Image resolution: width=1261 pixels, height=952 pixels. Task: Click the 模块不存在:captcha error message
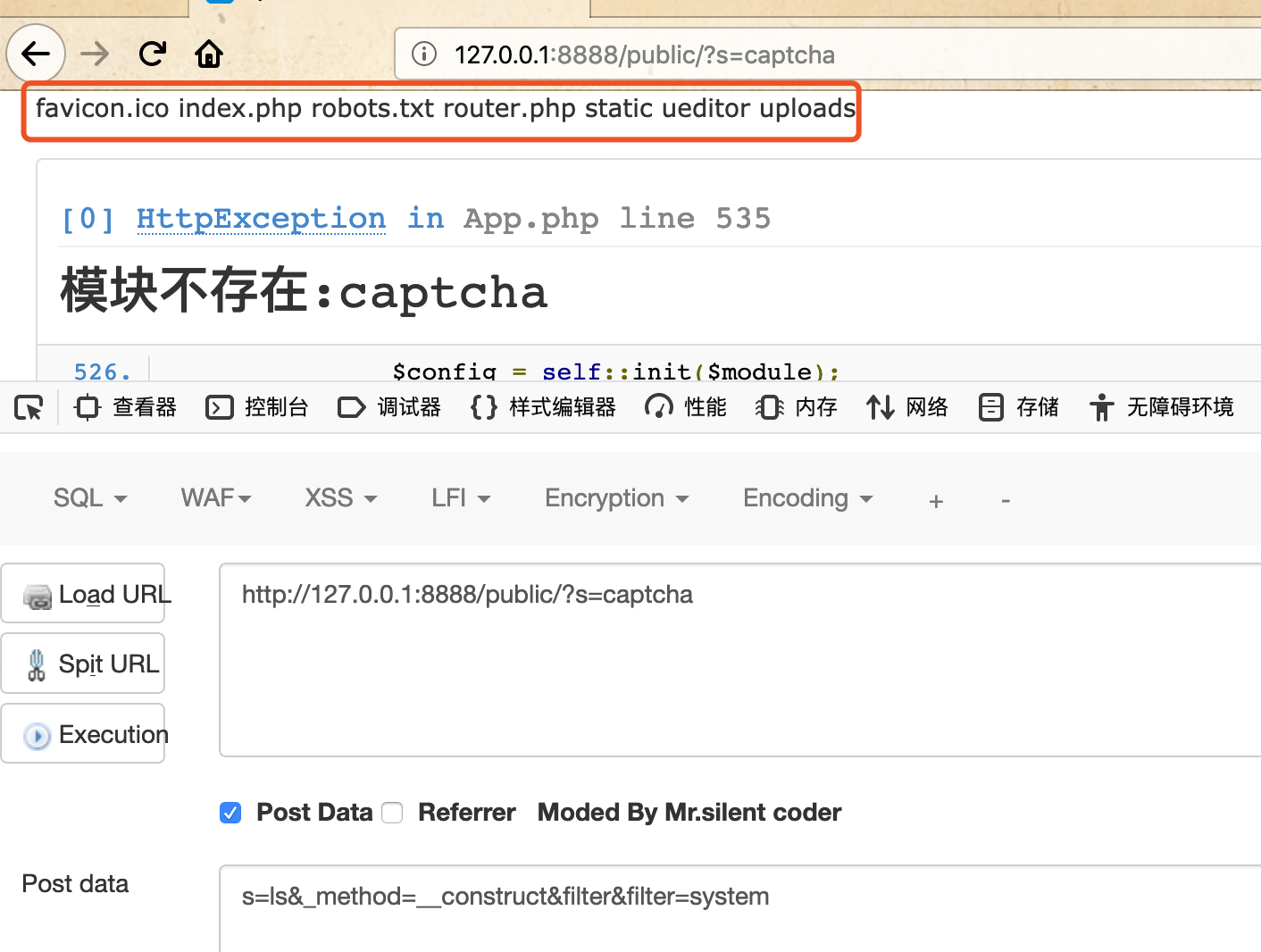pyautogui.click(x=305, y=292)
